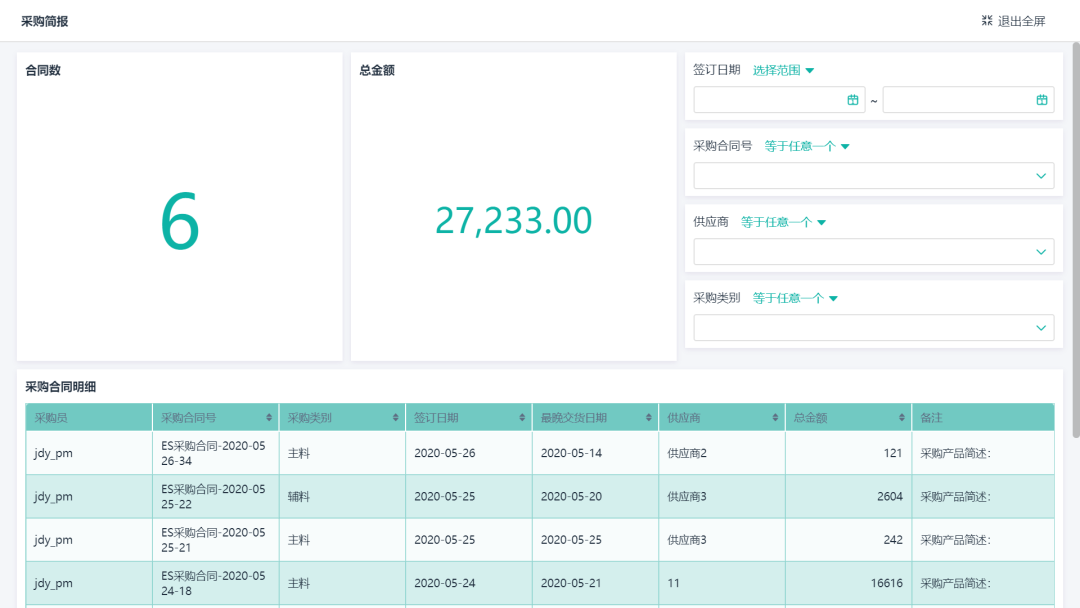Expand the 等于任意一个 condition for 采购合同号
1080x608 pixels.
point(803,146)
